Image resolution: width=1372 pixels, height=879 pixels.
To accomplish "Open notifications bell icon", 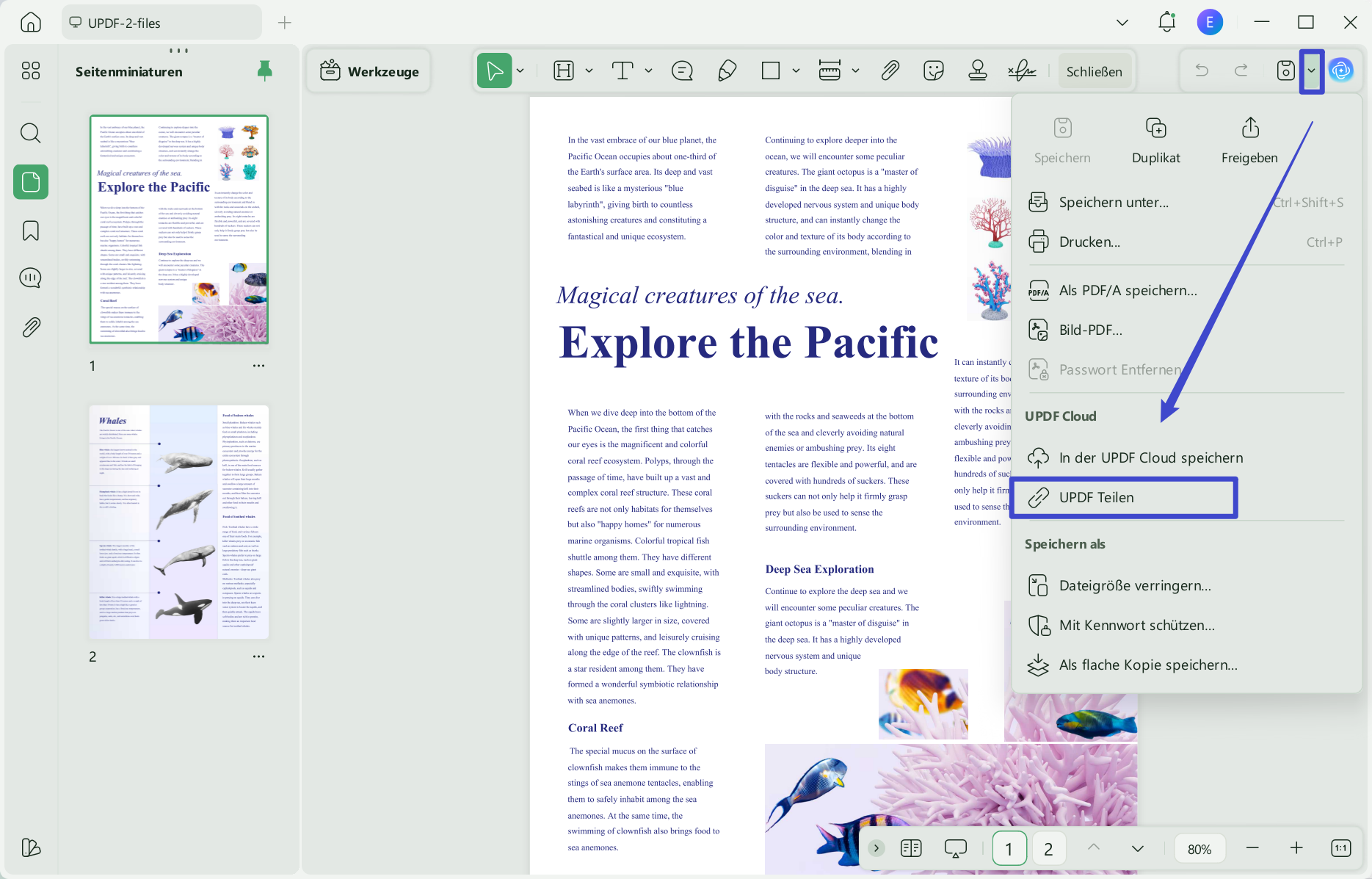I will coord(1166,22).
